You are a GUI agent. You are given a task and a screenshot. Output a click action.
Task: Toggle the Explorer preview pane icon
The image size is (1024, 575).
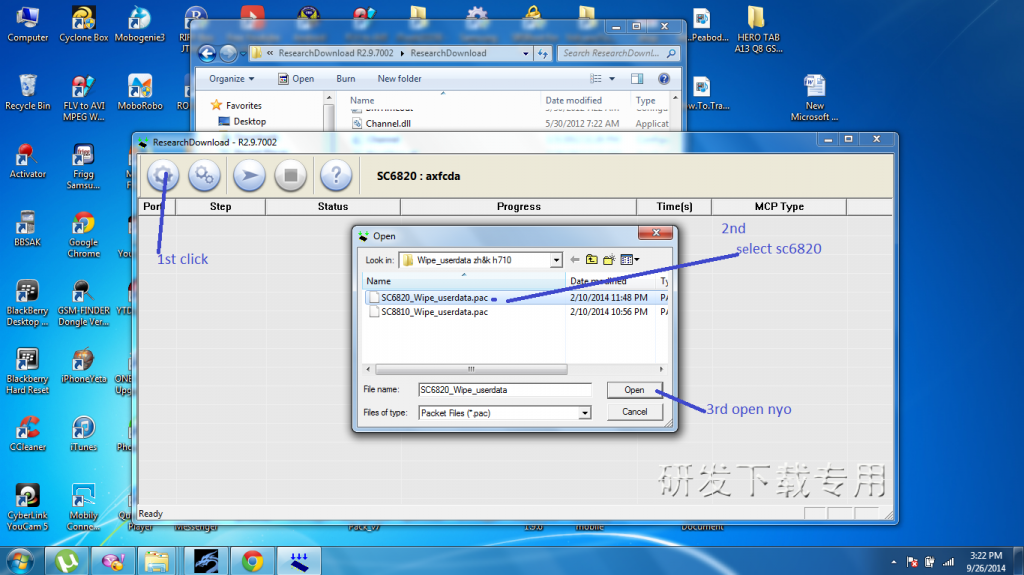[x=637, y=78]
